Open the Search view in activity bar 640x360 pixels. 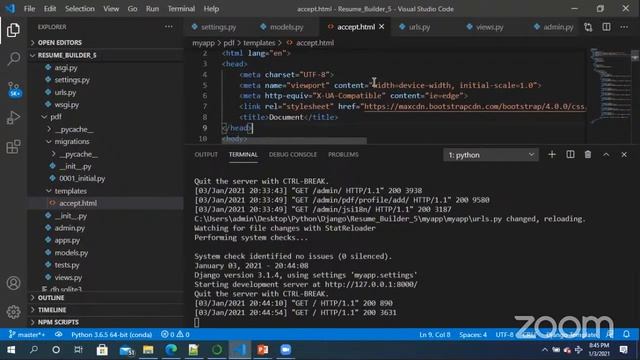pyautogui.click(x=13, y=59)
